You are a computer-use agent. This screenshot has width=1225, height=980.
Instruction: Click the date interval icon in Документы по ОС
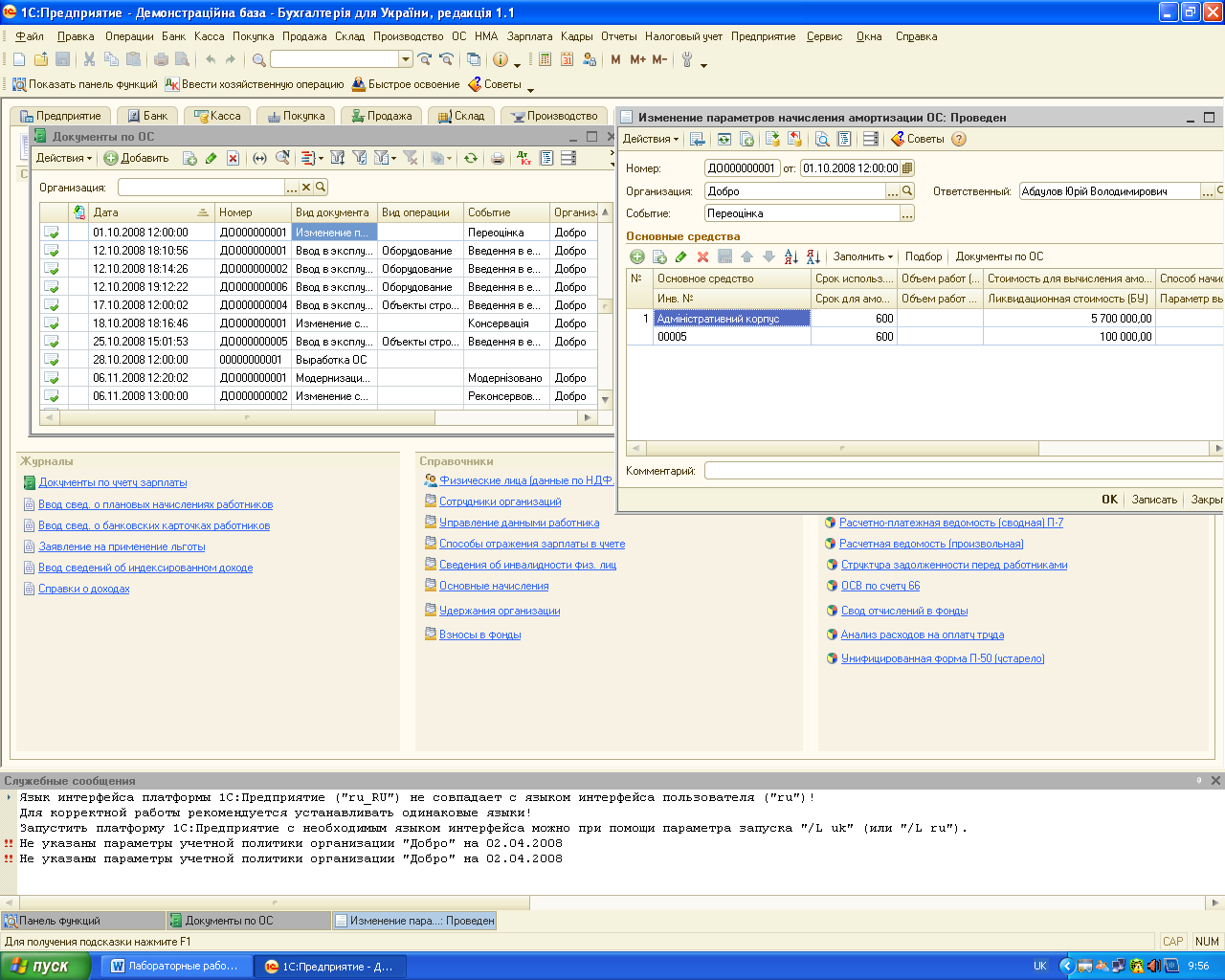pyautogui.click(x=259, y=158)
